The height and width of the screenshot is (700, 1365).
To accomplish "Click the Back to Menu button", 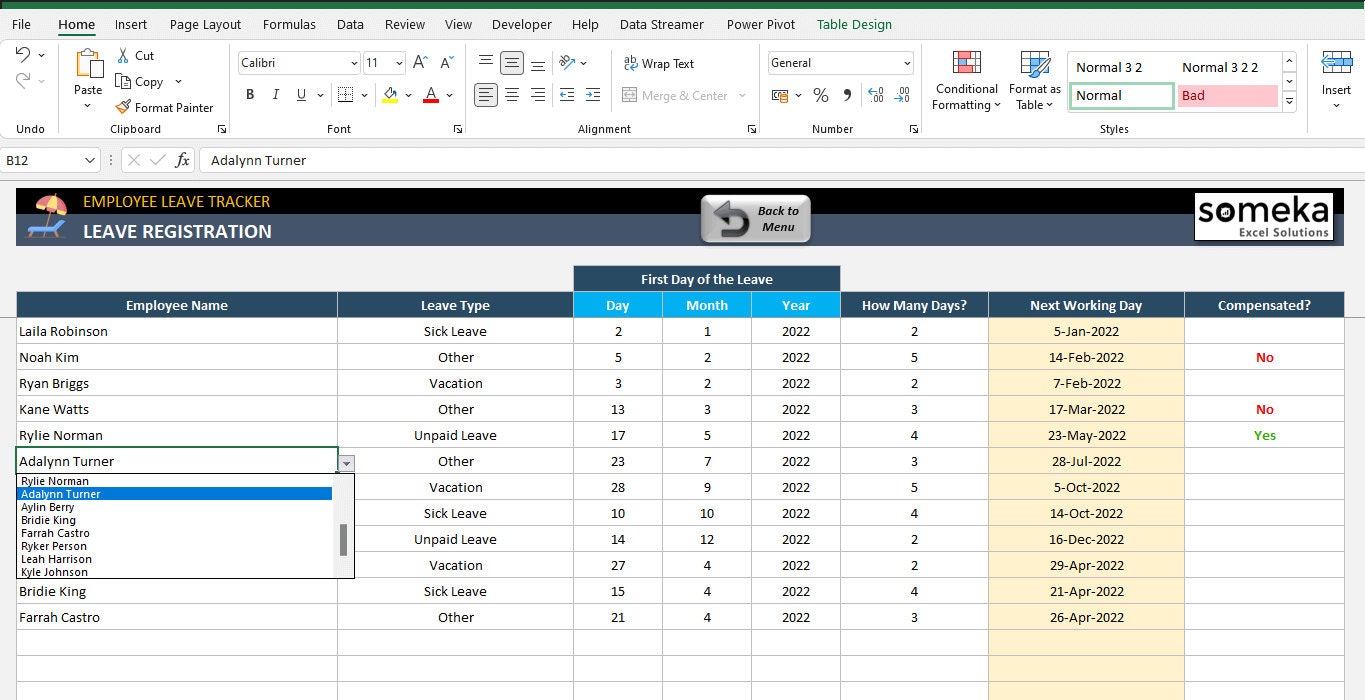I will click(x=756, y=217).
